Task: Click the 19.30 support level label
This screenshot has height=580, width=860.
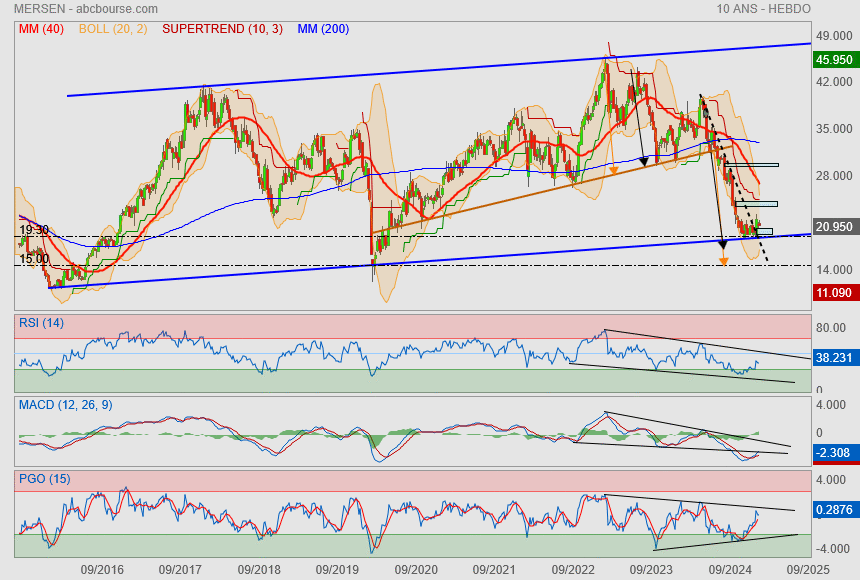Action: [33, 230]
